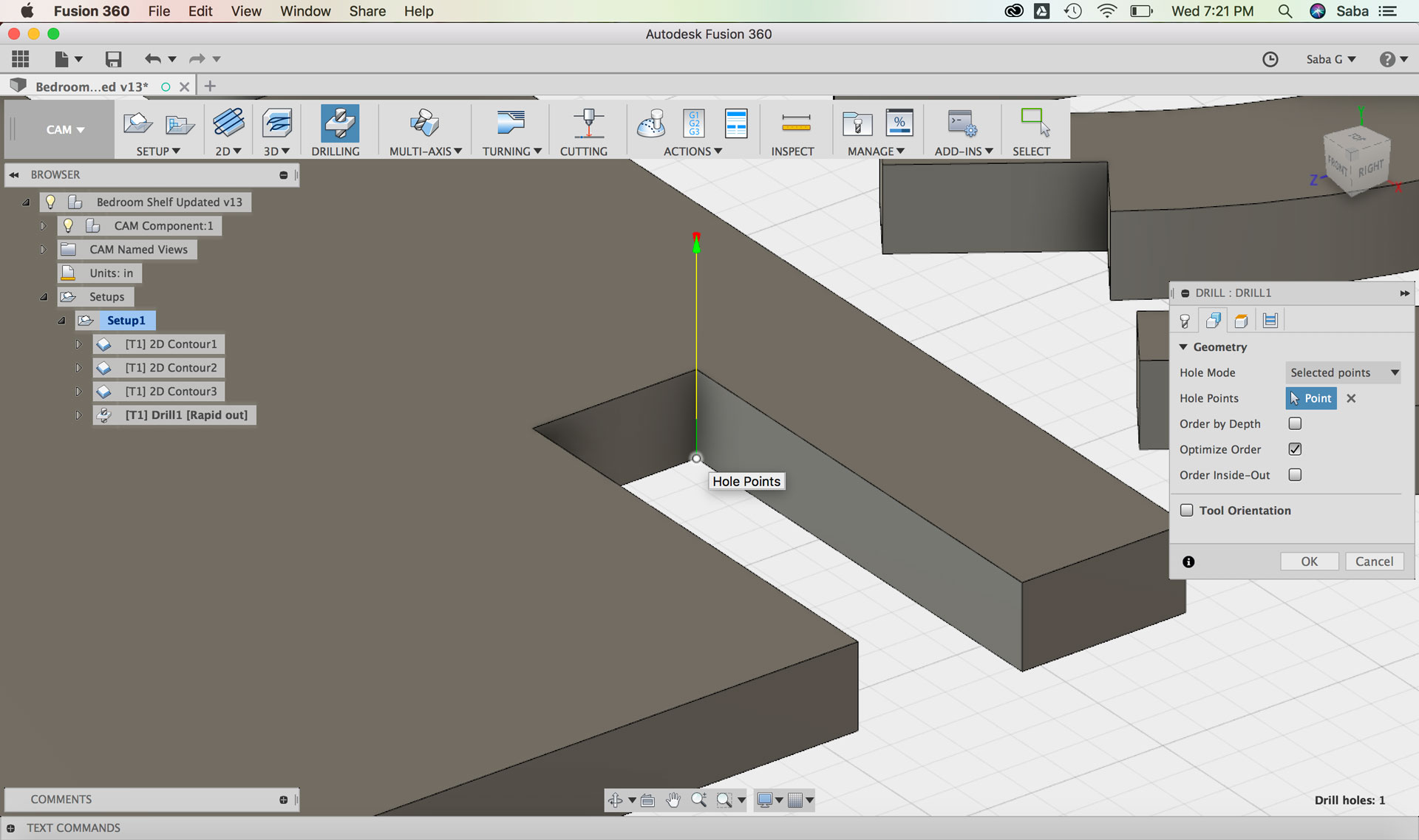Click the Cutting tool icon
The width and height of the screenshot is (1419, 840).
[588, 123]
